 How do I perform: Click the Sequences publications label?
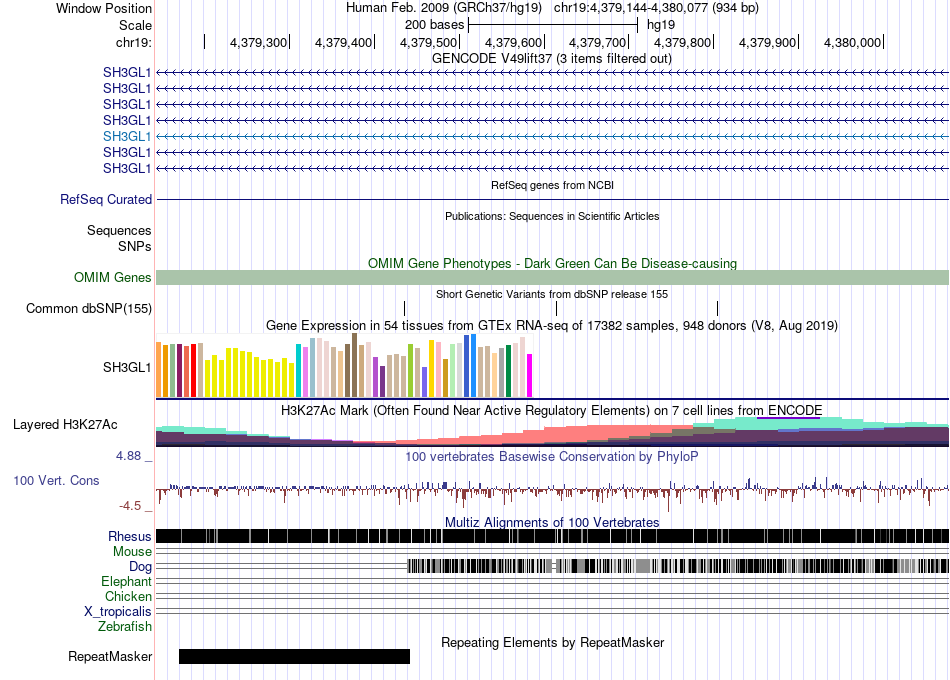pos(119,230)
